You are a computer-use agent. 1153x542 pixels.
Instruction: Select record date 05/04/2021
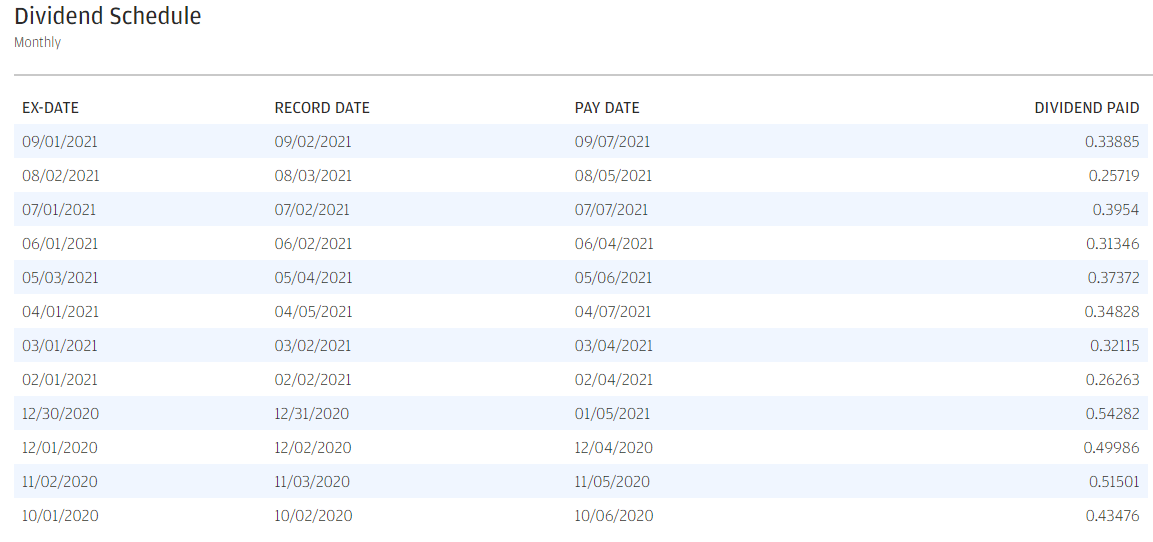click(313, 278)
